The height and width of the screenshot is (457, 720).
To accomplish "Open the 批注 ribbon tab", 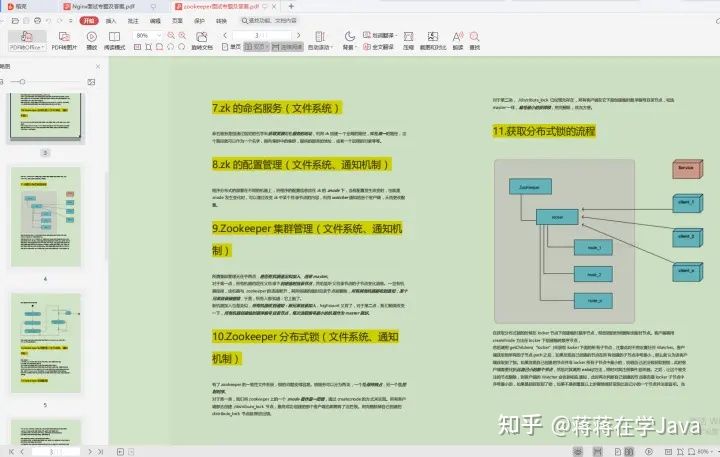I will (133, 21).
